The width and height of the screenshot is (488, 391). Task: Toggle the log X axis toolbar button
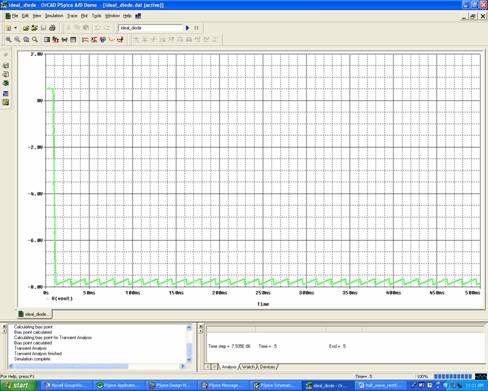pyautogui.click(x=47, y=40)
